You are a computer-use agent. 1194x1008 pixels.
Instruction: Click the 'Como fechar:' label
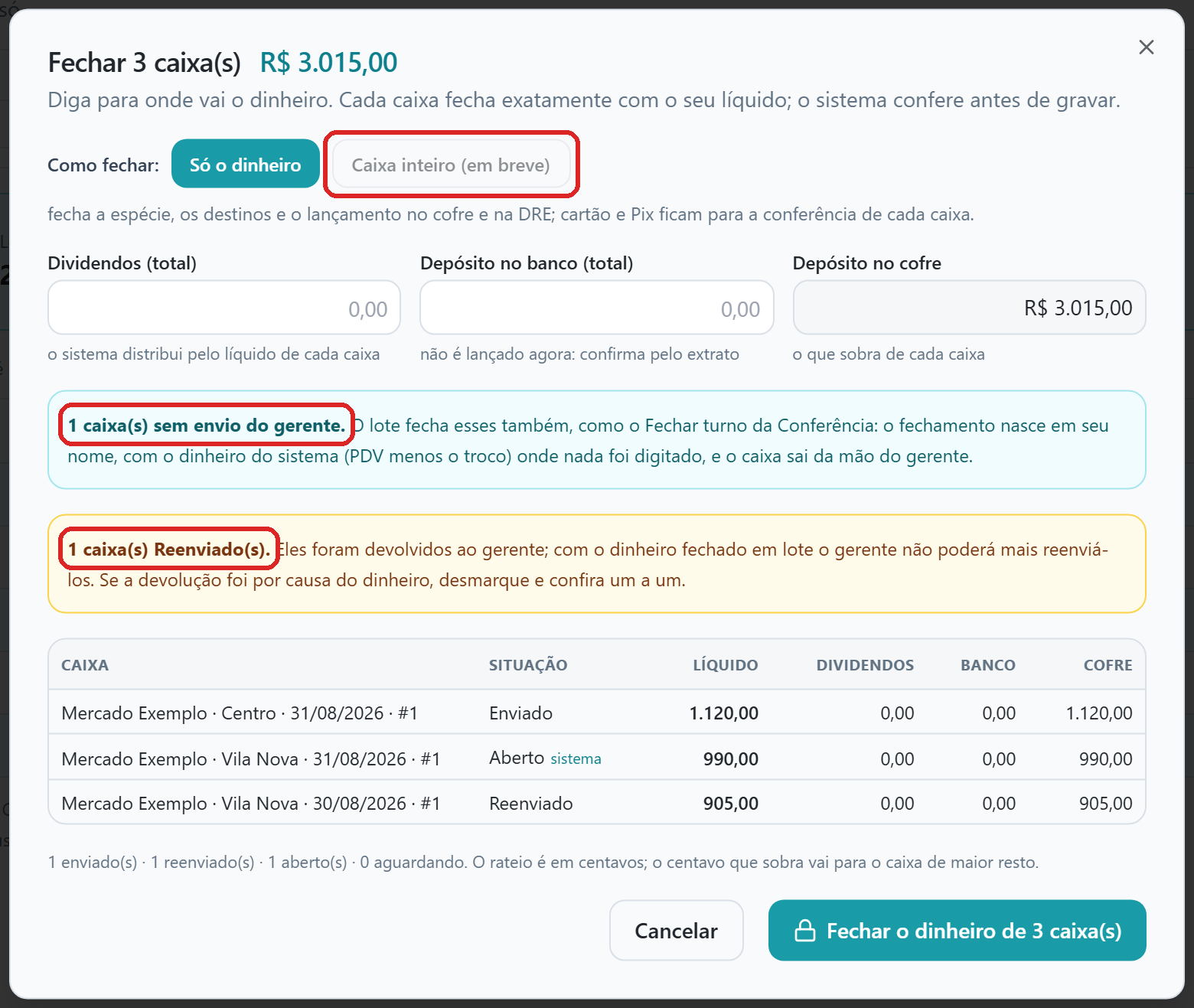pos(103,165)
